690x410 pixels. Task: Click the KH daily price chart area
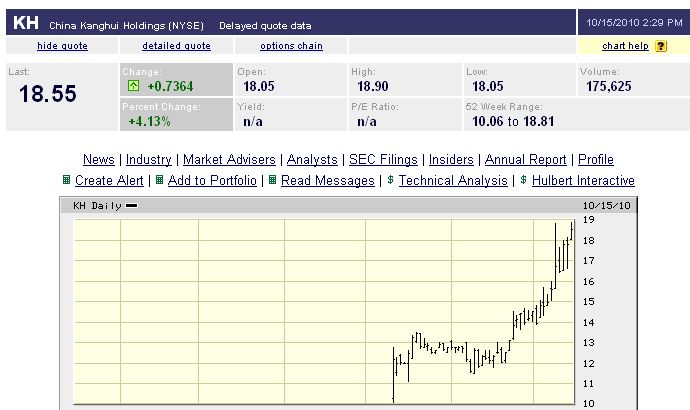324,311
